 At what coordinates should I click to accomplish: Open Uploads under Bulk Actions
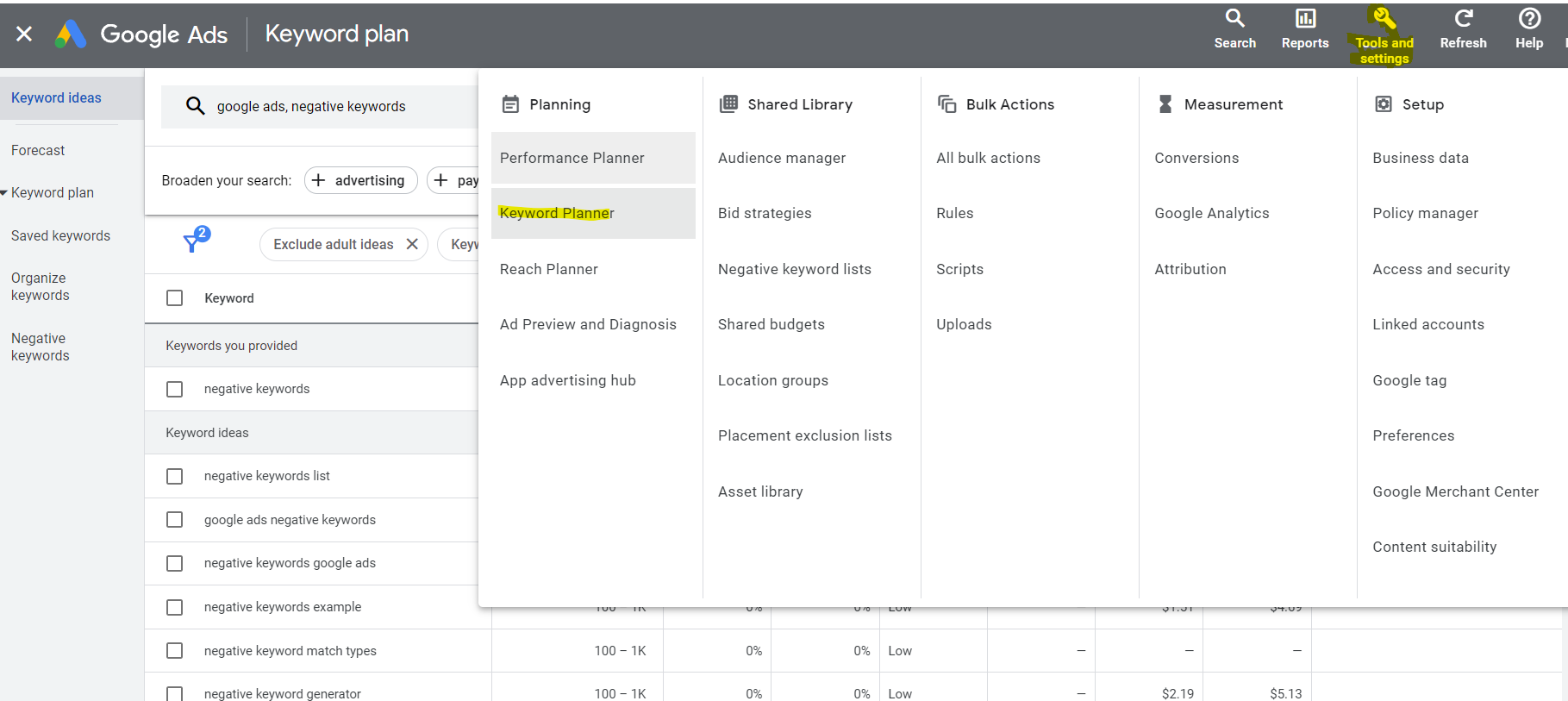click(x=964, y=324)
